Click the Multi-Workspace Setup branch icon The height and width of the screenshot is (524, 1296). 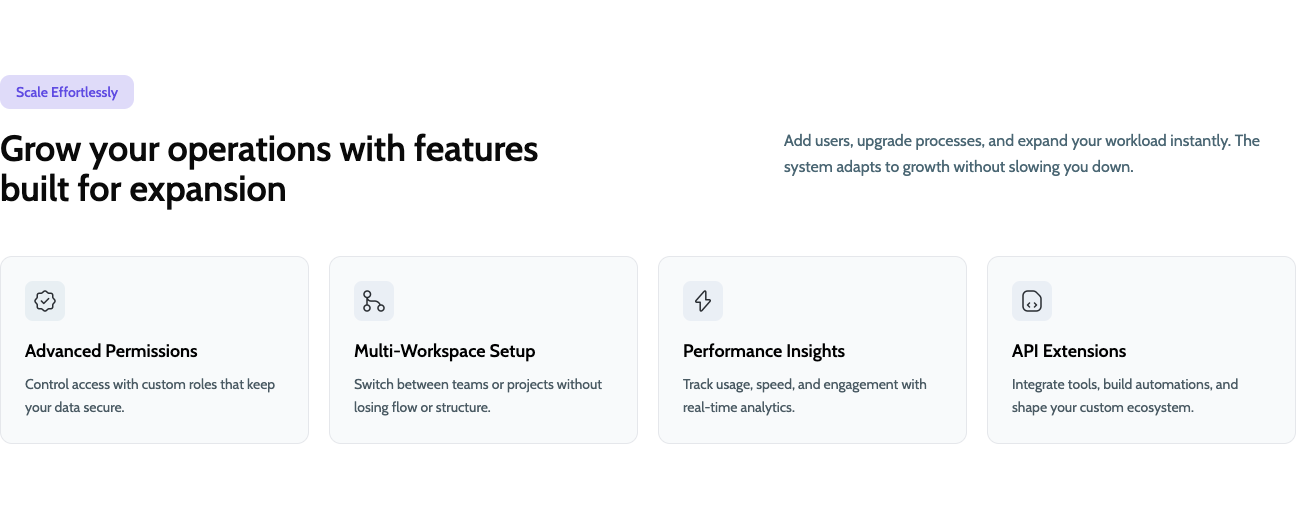pos(374,301)
